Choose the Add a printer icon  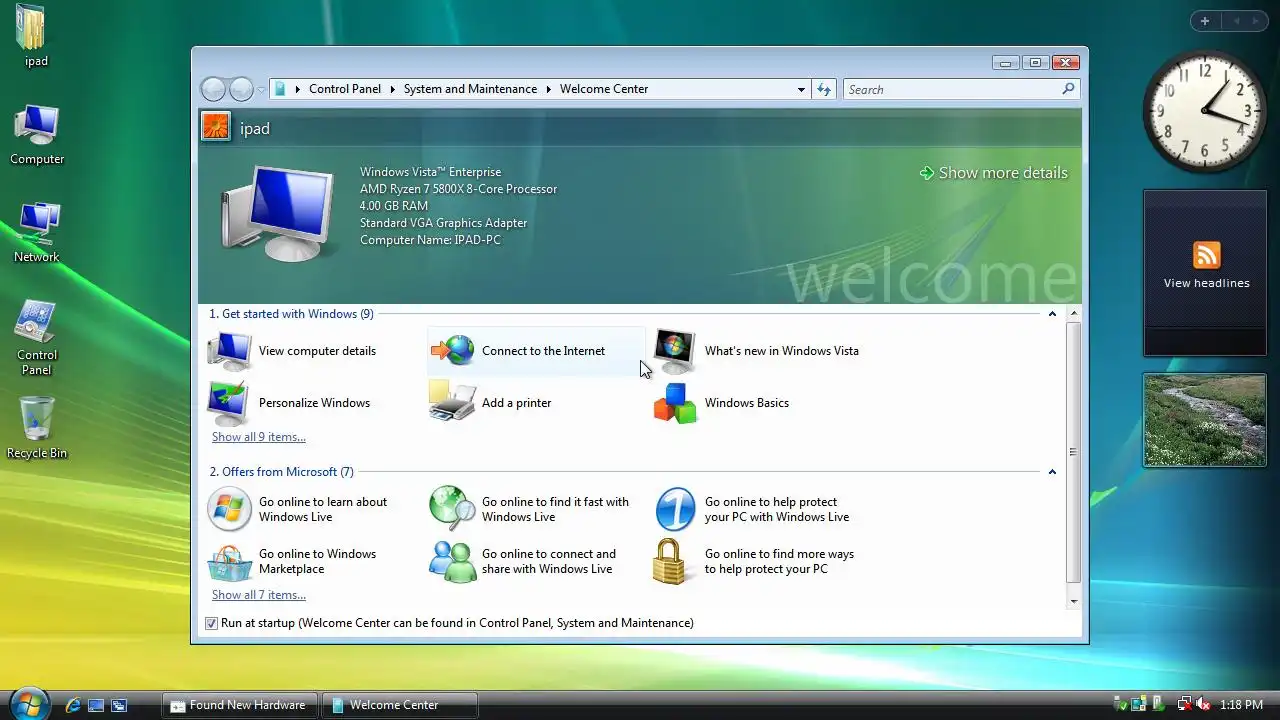(453, 403)
